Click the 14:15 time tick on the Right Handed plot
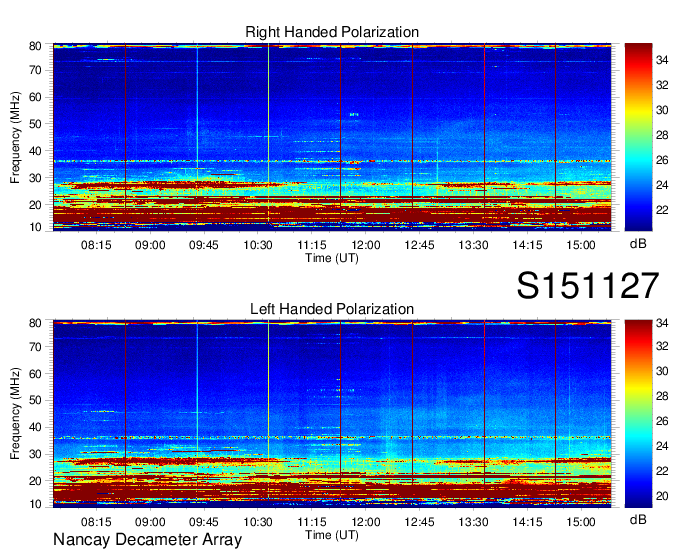680x552 pixels. 527,245
